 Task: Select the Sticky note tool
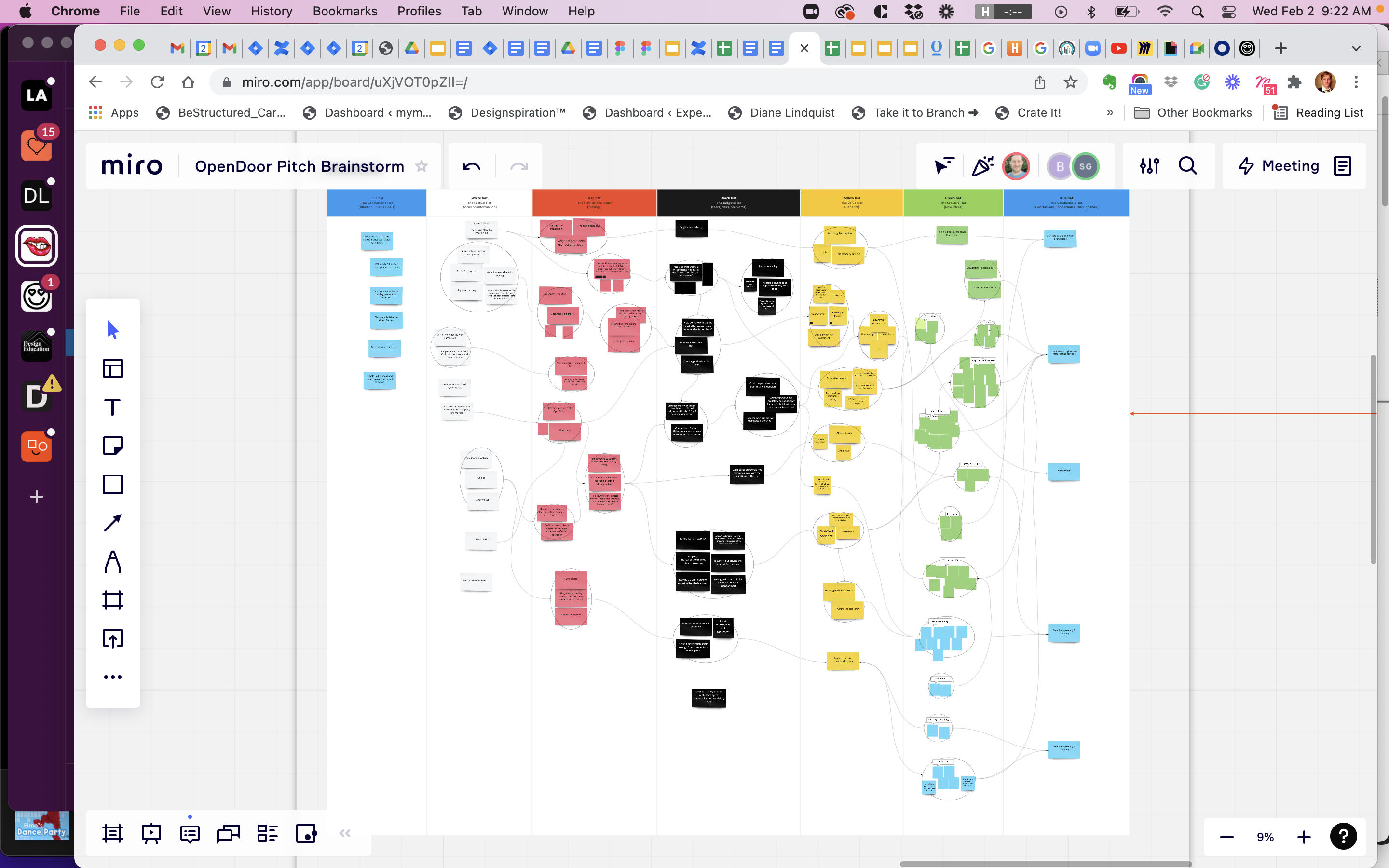click(112, 446)
